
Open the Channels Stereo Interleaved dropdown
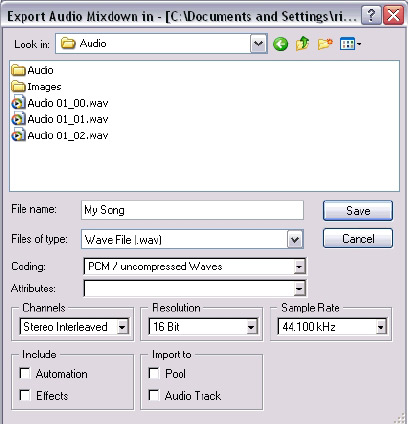pyautogui.click(x=122, y=327)
